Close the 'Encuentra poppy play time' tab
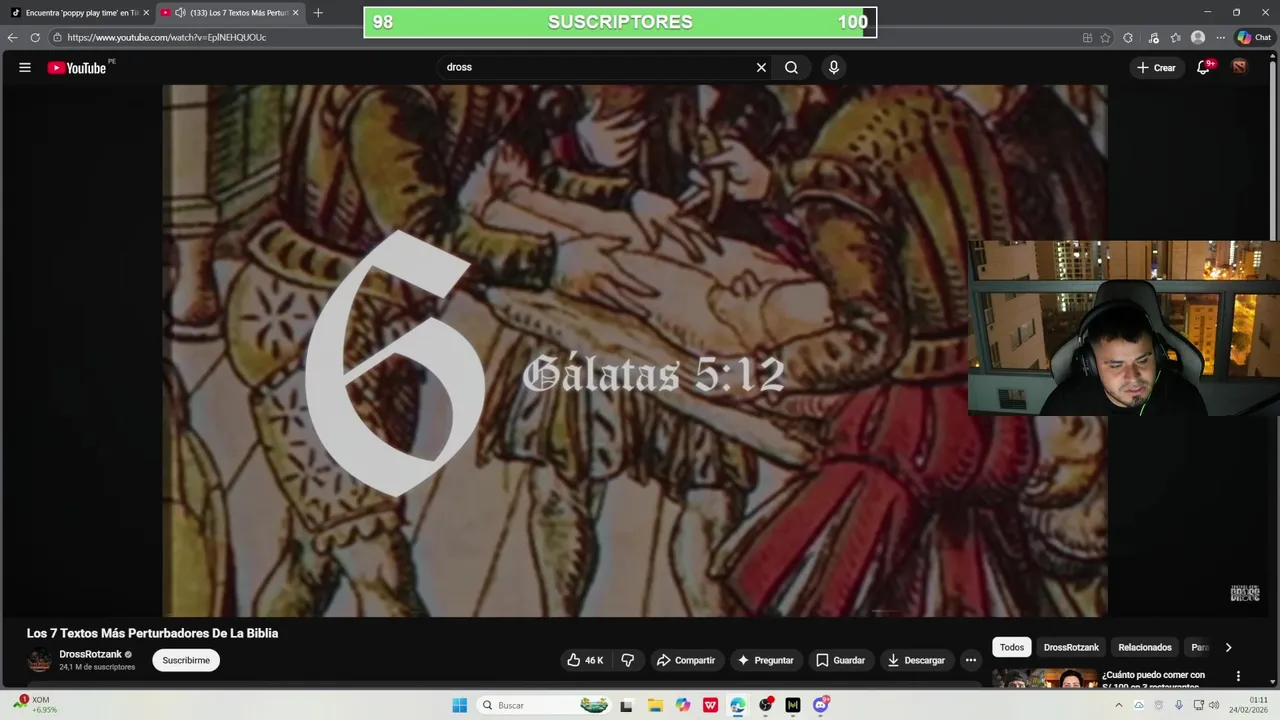 146,12
